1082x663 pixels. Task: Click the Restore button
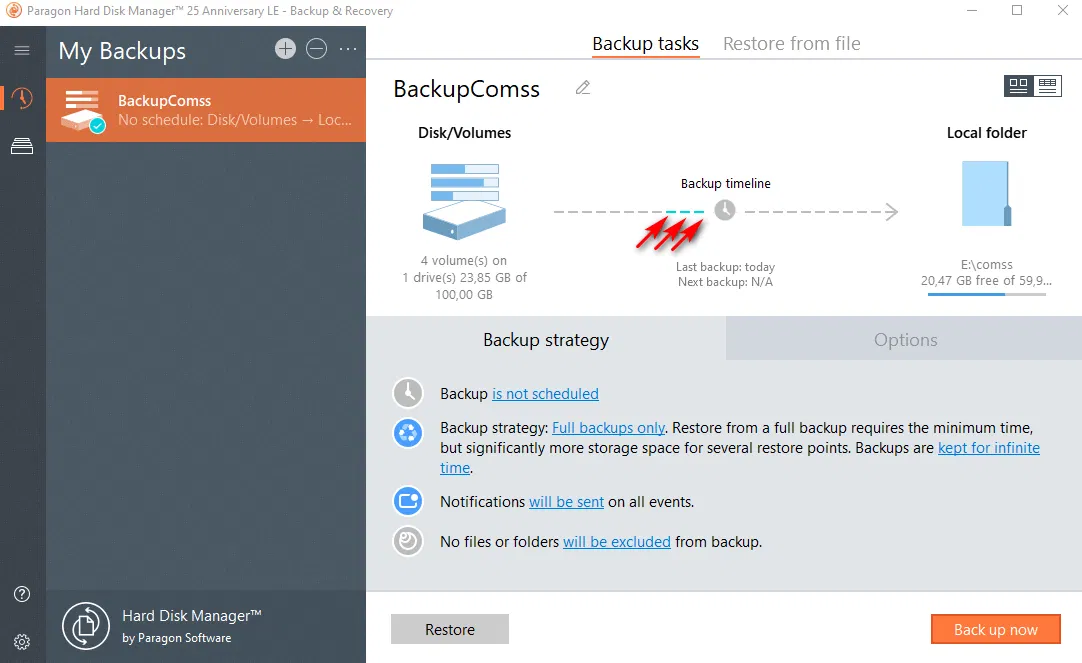point(450,629)
